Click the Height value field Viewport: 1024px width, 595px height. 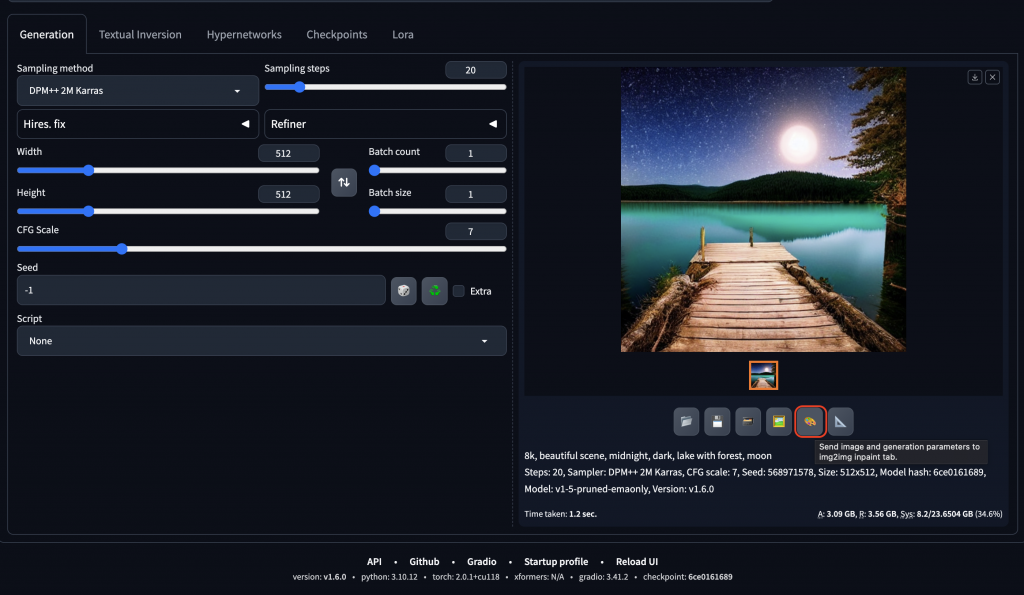click(289, 194)
